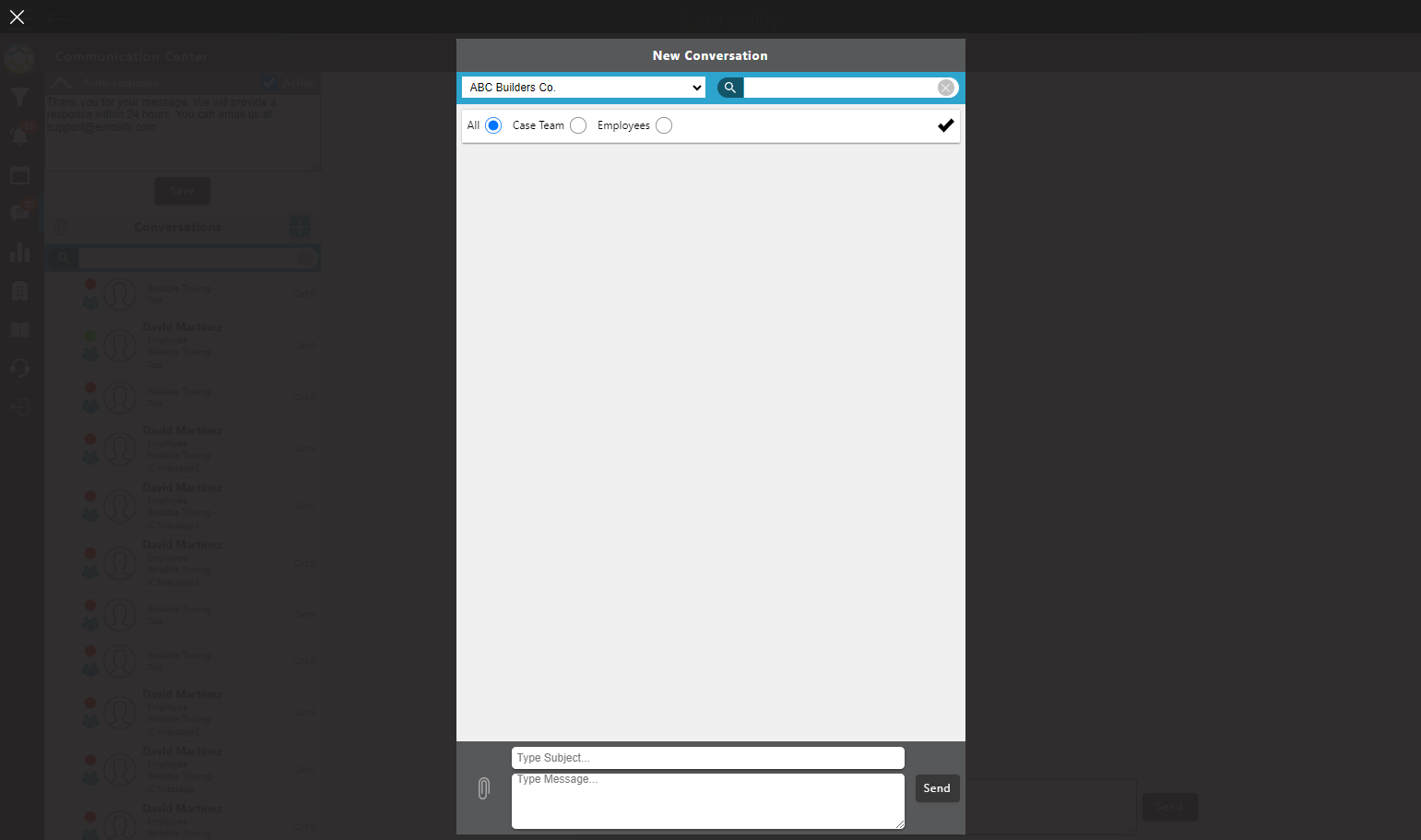Viewport: 1421px width, 840px height.
Task: Click the plus icon beside Conversations heading
Action: tap(300, 227)
